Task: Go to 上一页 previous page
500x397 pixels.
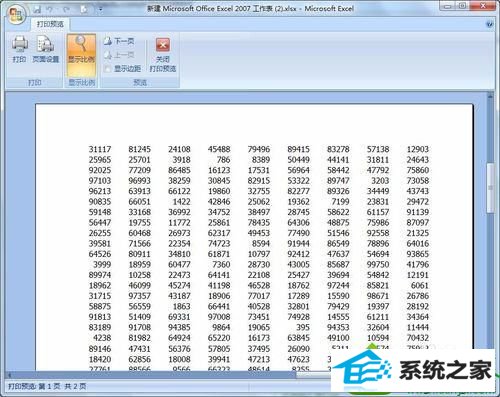Action: [119, 55]
